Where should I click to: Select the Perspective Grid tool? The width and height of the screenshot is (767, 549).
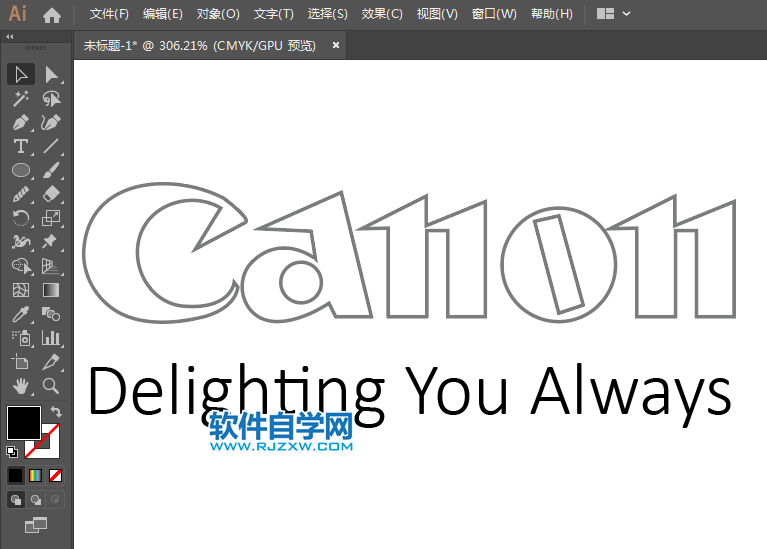51,266
